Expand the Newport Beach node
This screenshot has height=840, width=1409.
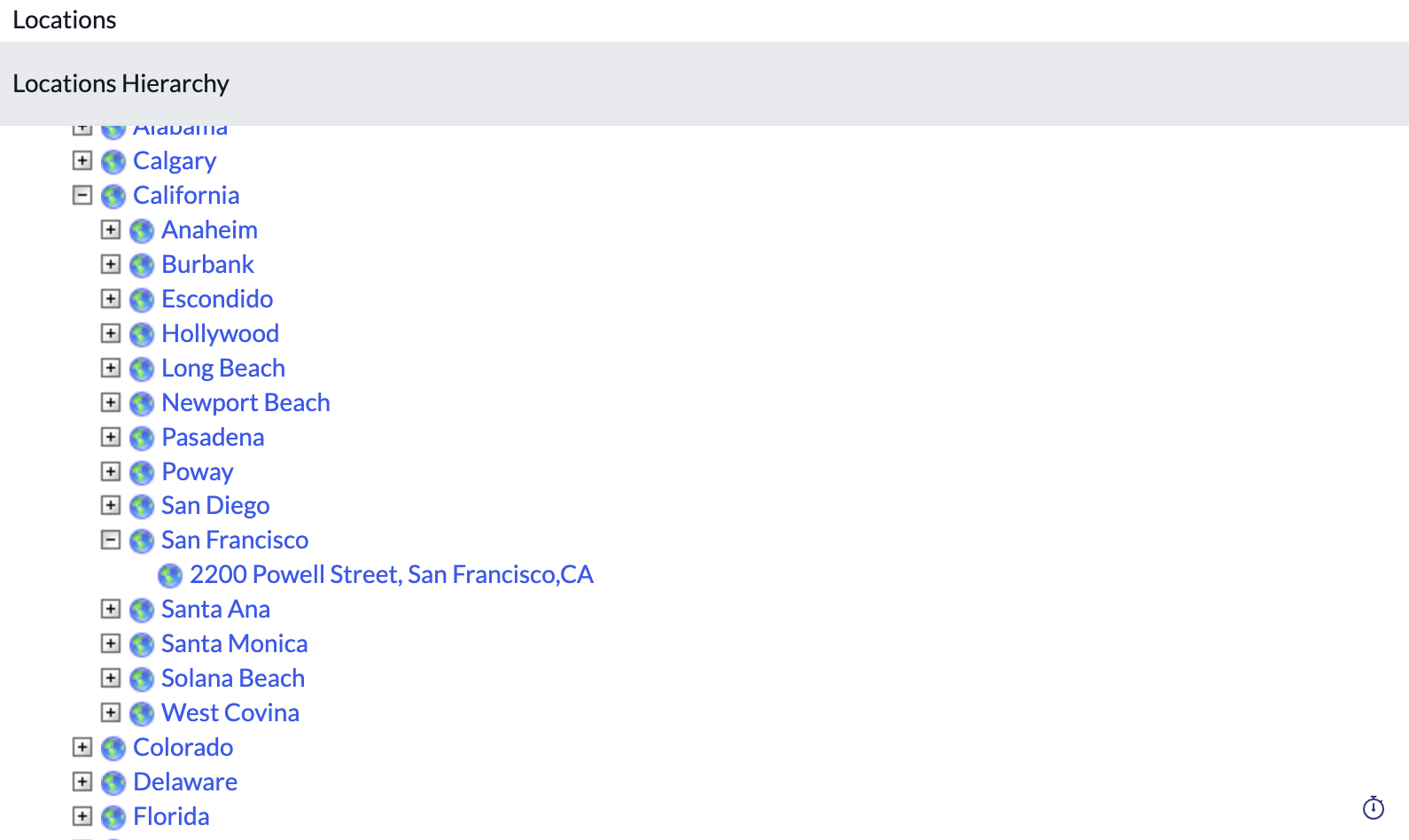111,402
